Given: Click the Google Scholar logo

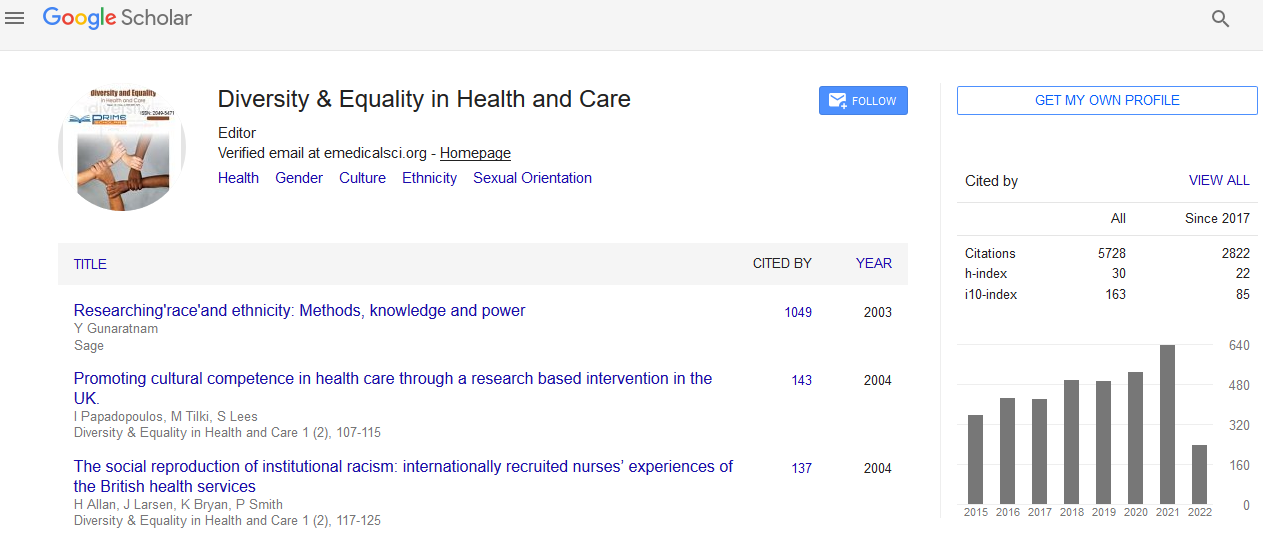Looking at the screenshot, I should click(x=117, y=18).
